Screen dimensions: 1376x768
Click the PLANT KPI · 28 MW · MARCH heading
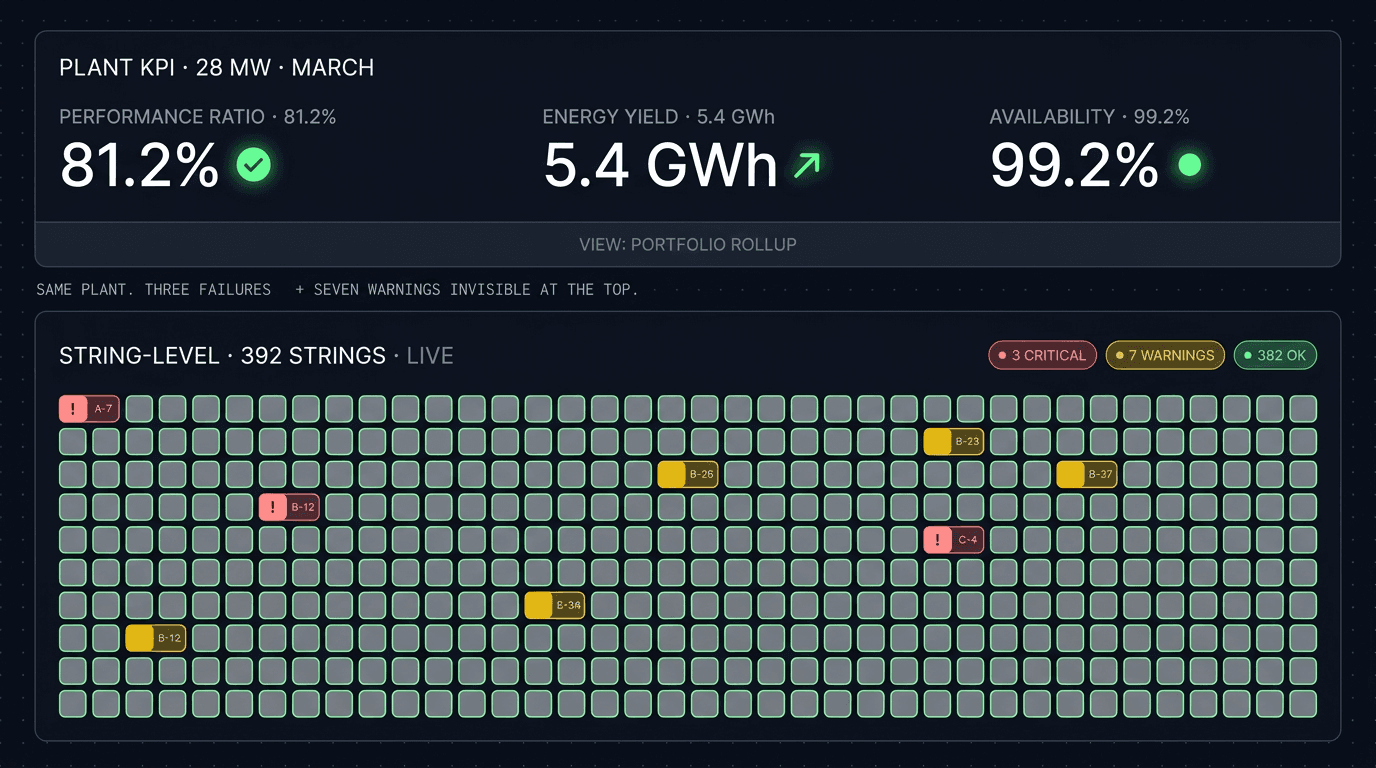(x=217, y=68)
